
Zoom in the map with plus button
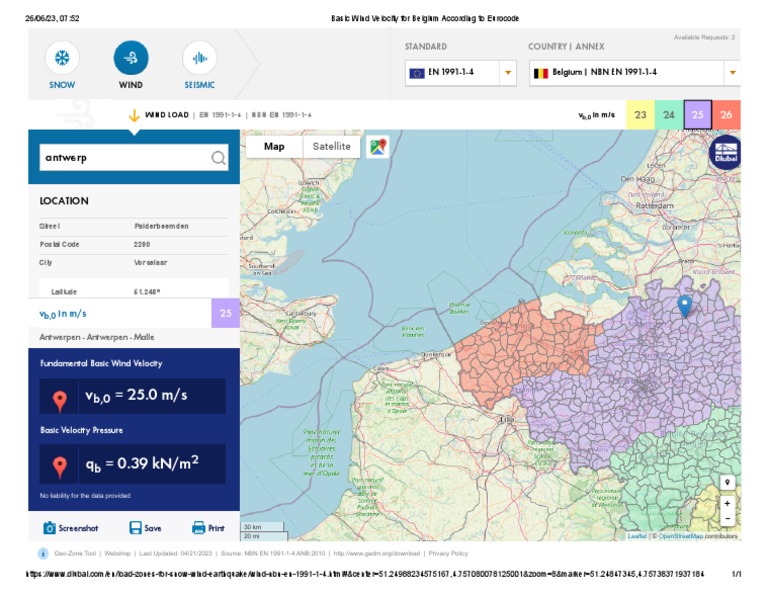pyautogui.click(x=727, y=503)
